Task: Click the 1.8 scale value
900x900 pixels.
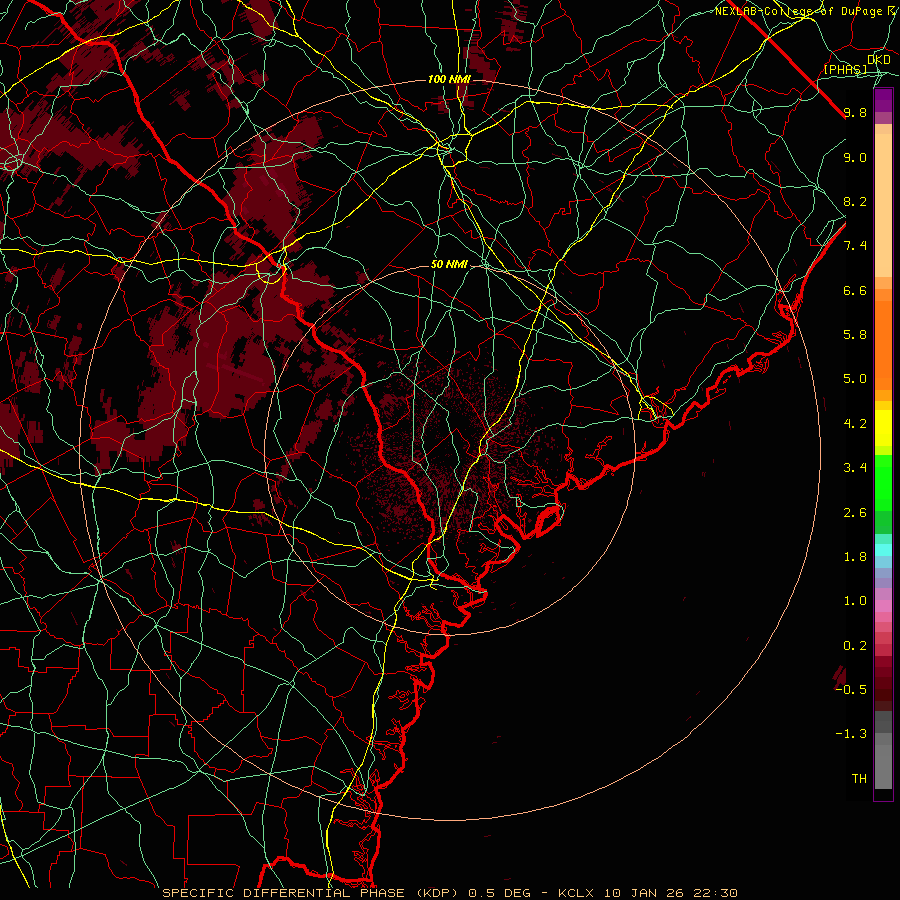Action: pos(855,557)
